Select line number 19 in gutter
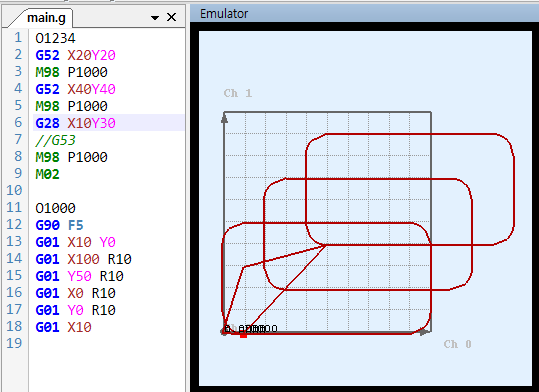Image resolution: width=539 pixels, height=392 pixels. click(14, 343)
